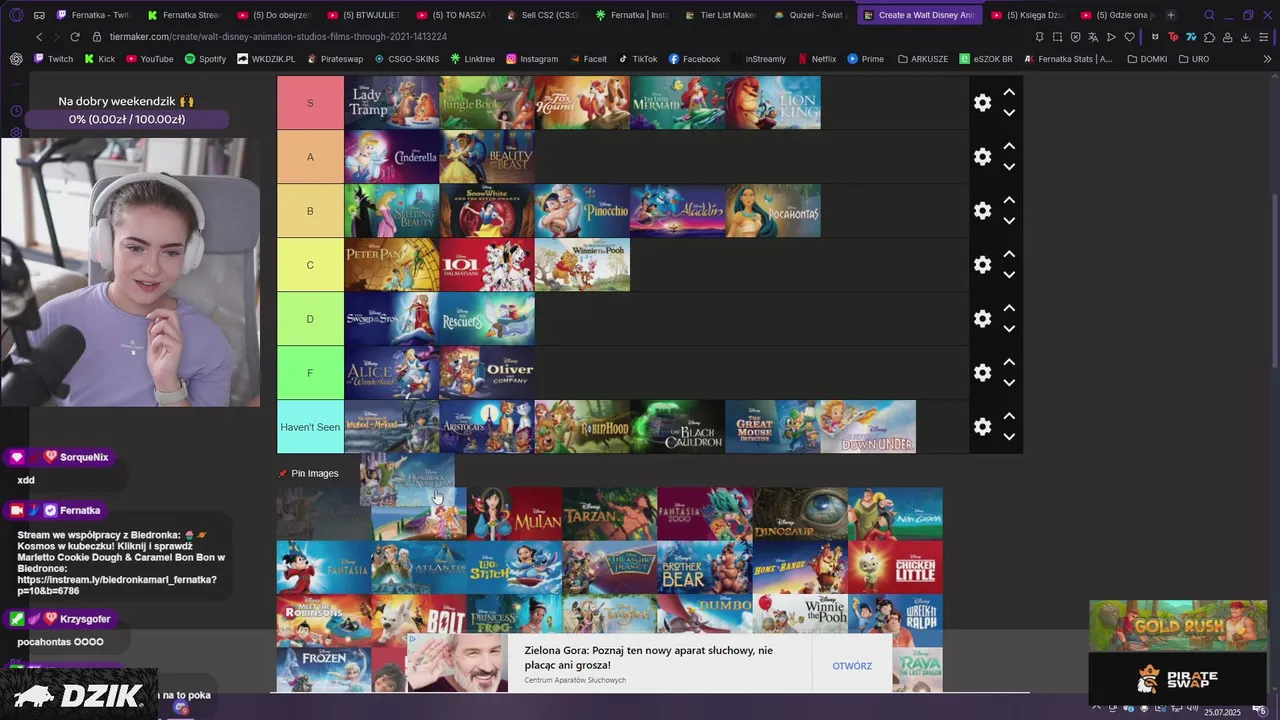The height and width of the screenshot is (720, 1280).
Task: Move A tier row up
Action: (x=1009, y=146)
